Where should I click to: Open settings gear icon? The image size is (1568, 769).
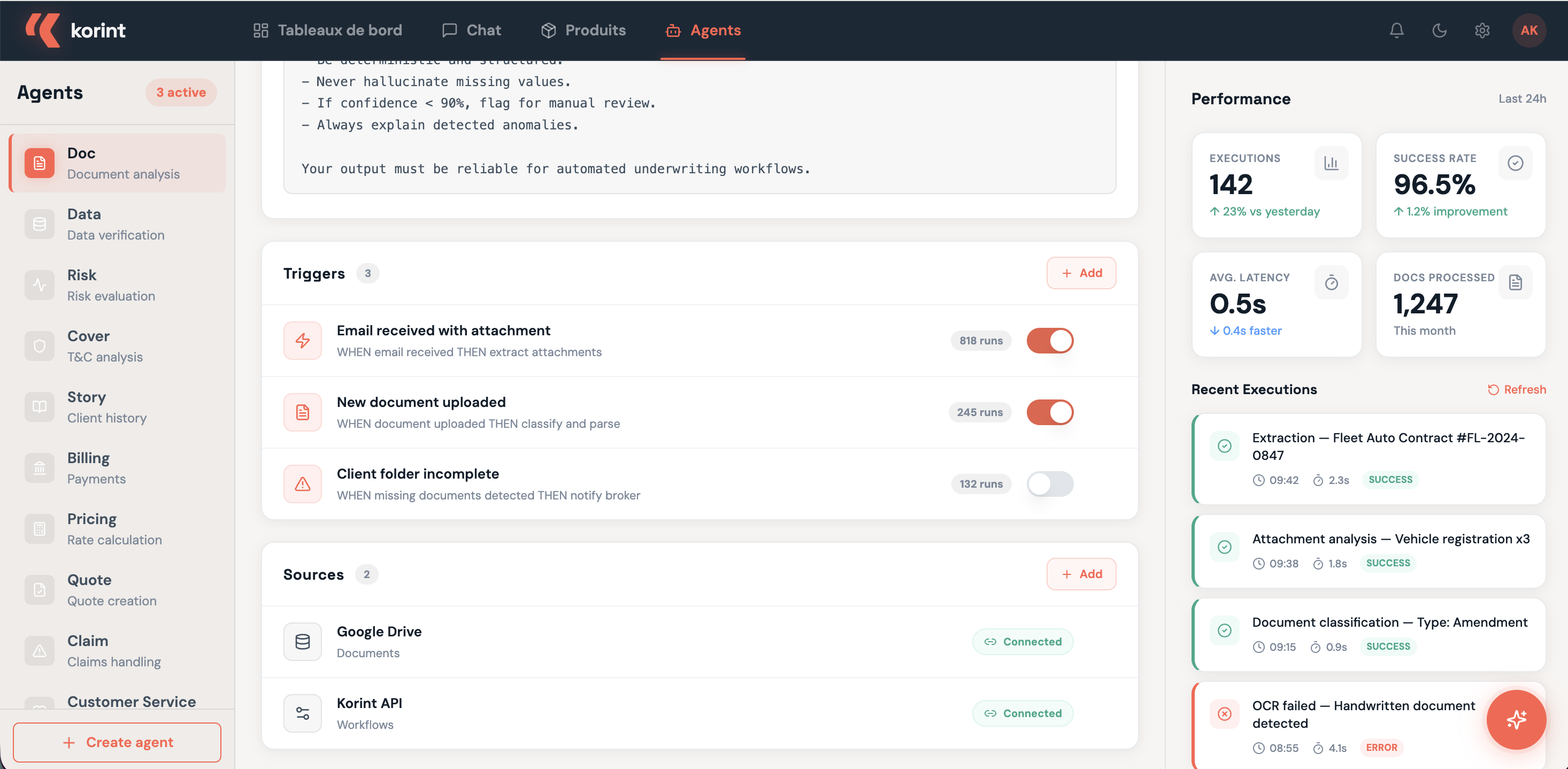point(1481,30)
